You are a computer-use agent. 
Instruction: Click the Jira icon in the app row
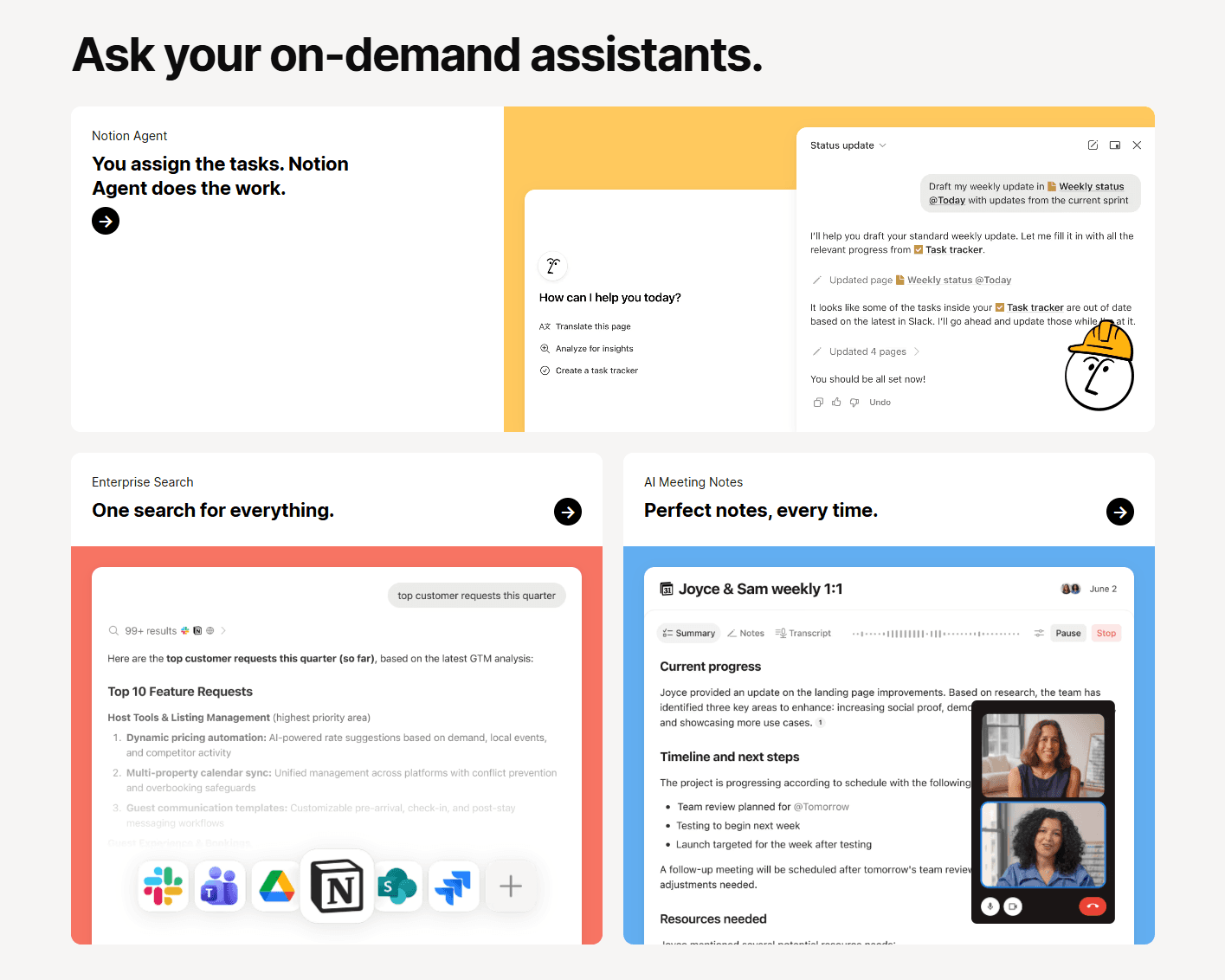[454, 886]
